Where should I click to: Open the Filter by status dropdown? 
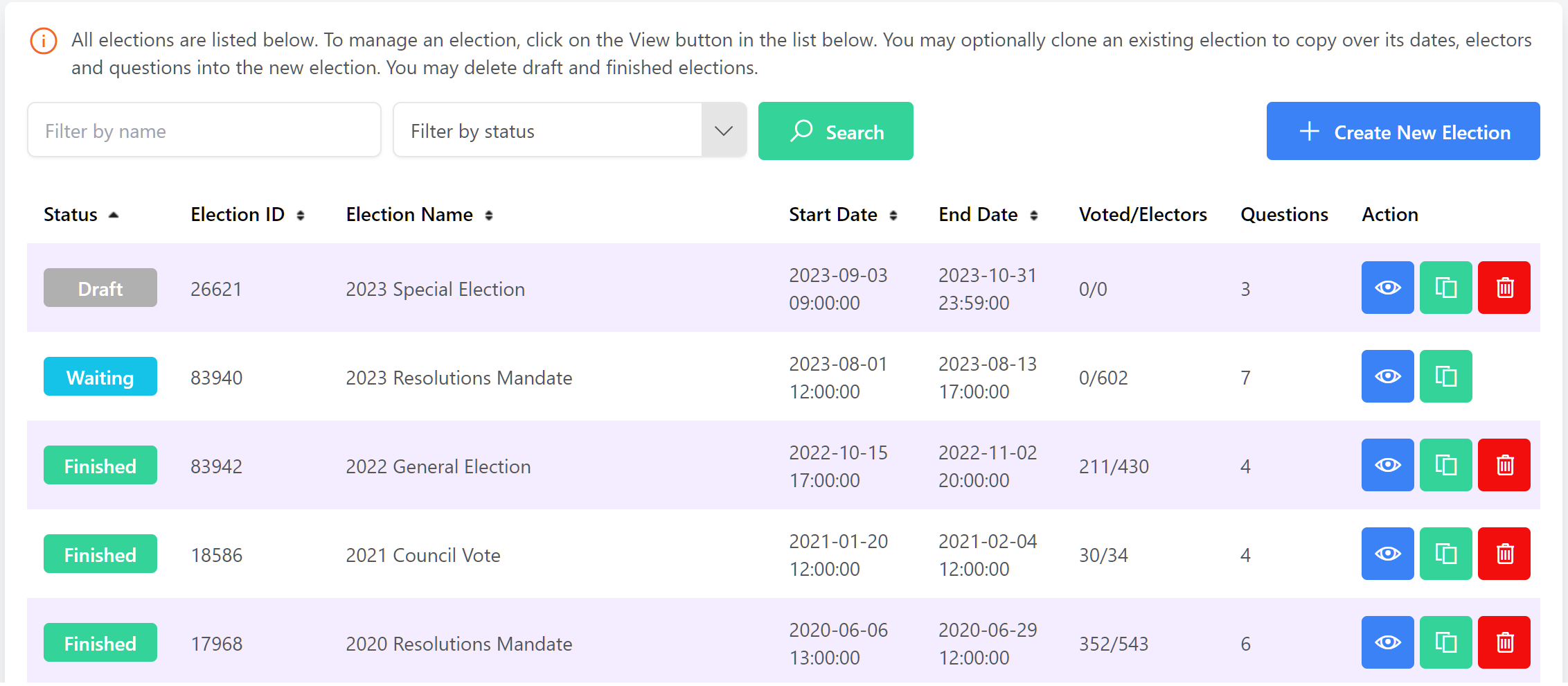723,130
